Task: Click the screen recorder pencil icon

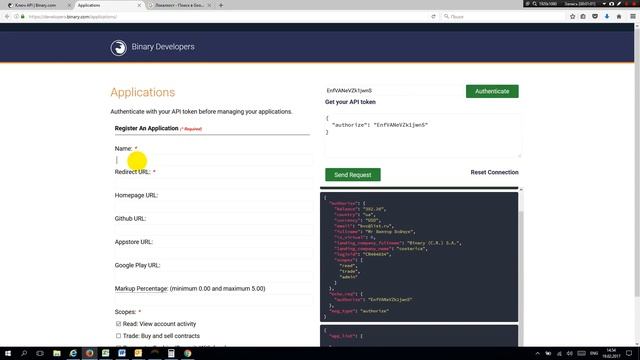Action: (x=619, y=4)
